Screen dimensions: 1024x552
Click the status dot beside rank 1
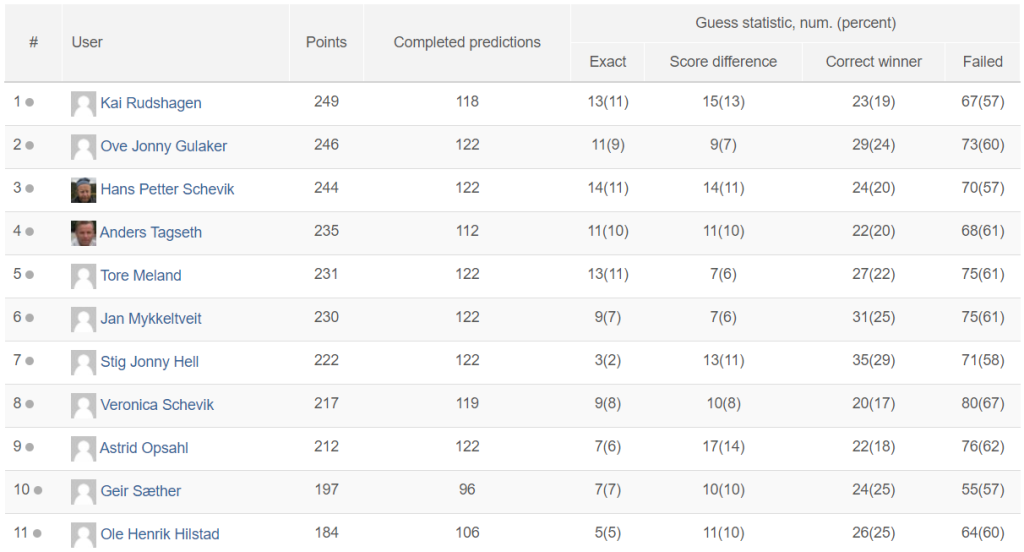click(x=29, y=103)
